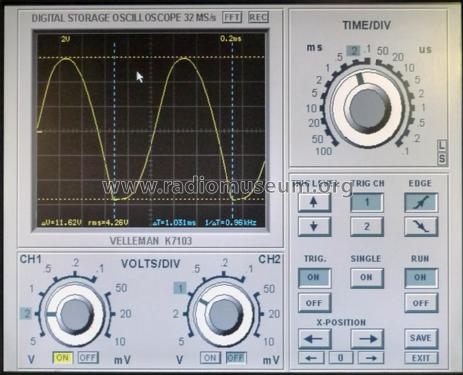This screenshot has height=375, width=463.
Task: Save the captured waveform
Action: [x=421, y=338]
